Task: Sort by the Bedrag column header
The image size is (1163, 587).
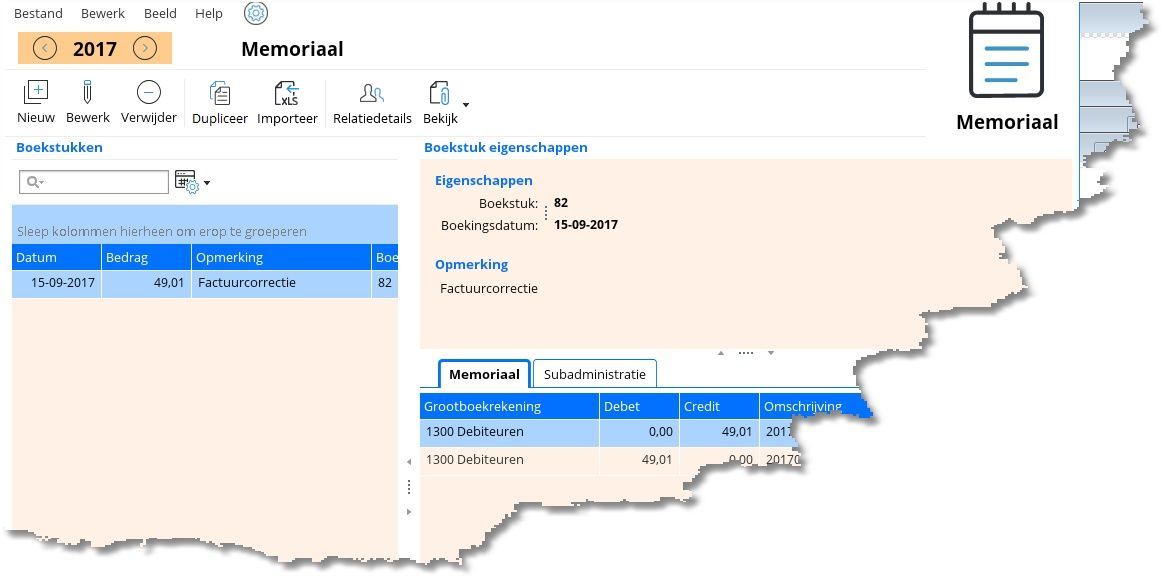Action: (145, 257)
